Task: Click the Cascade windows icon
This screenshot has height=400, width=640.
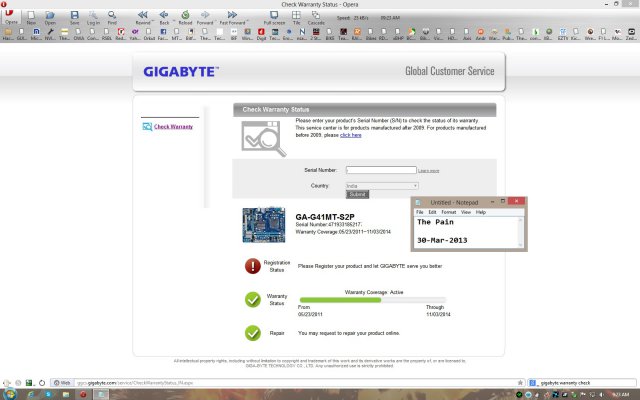Action: click(316, 17)
